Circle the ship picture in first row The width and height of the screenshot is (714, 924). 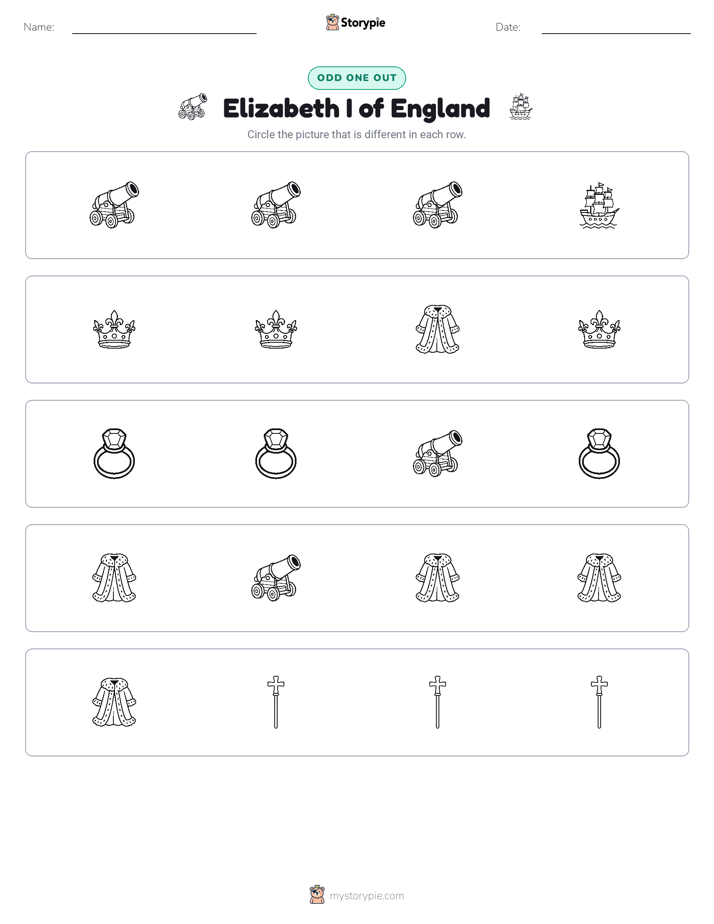click(599, 205)
